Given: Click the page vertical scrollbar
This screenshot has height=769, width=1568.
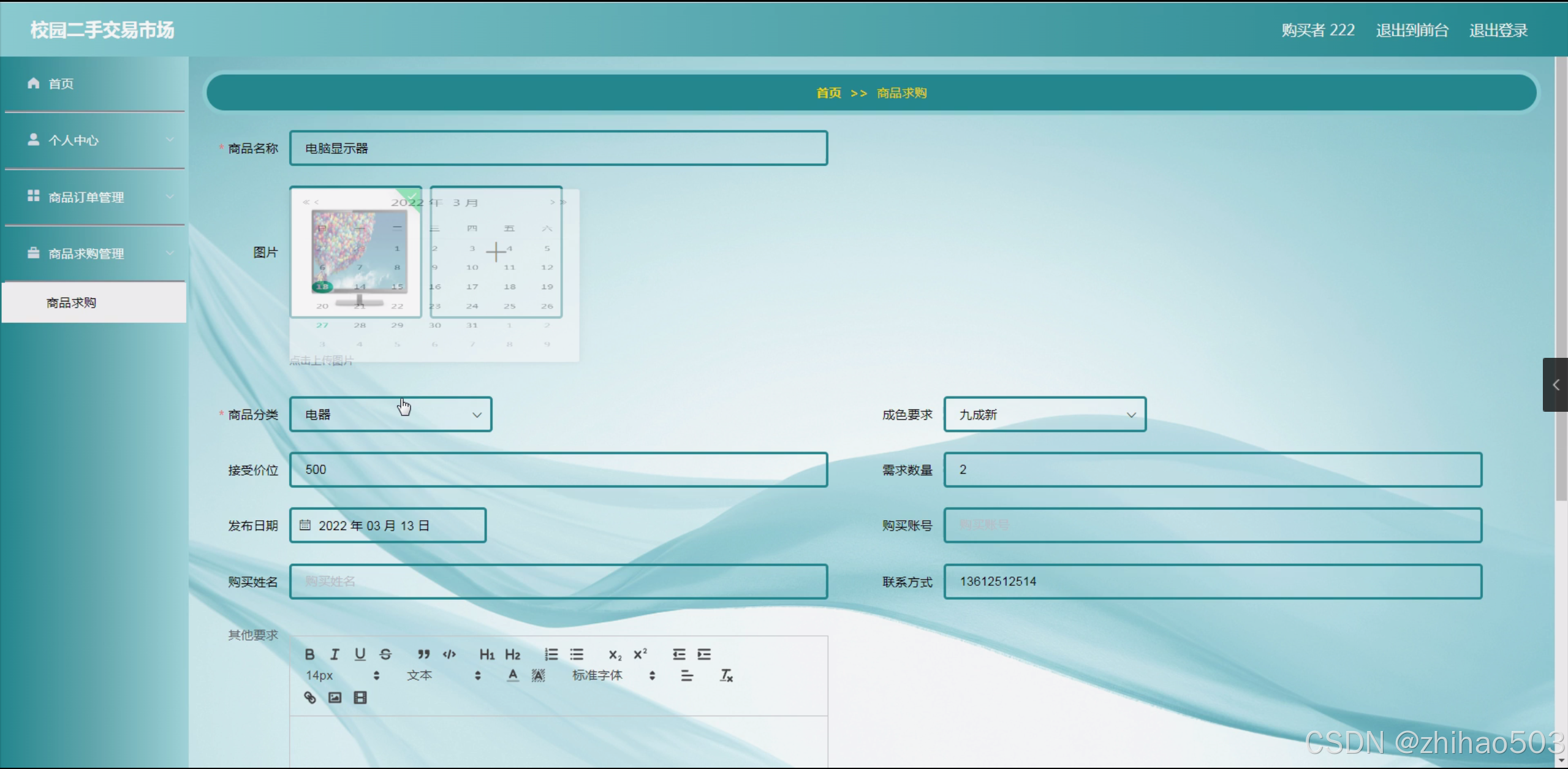Looking at the screenshot, I should coord(1561,278).
